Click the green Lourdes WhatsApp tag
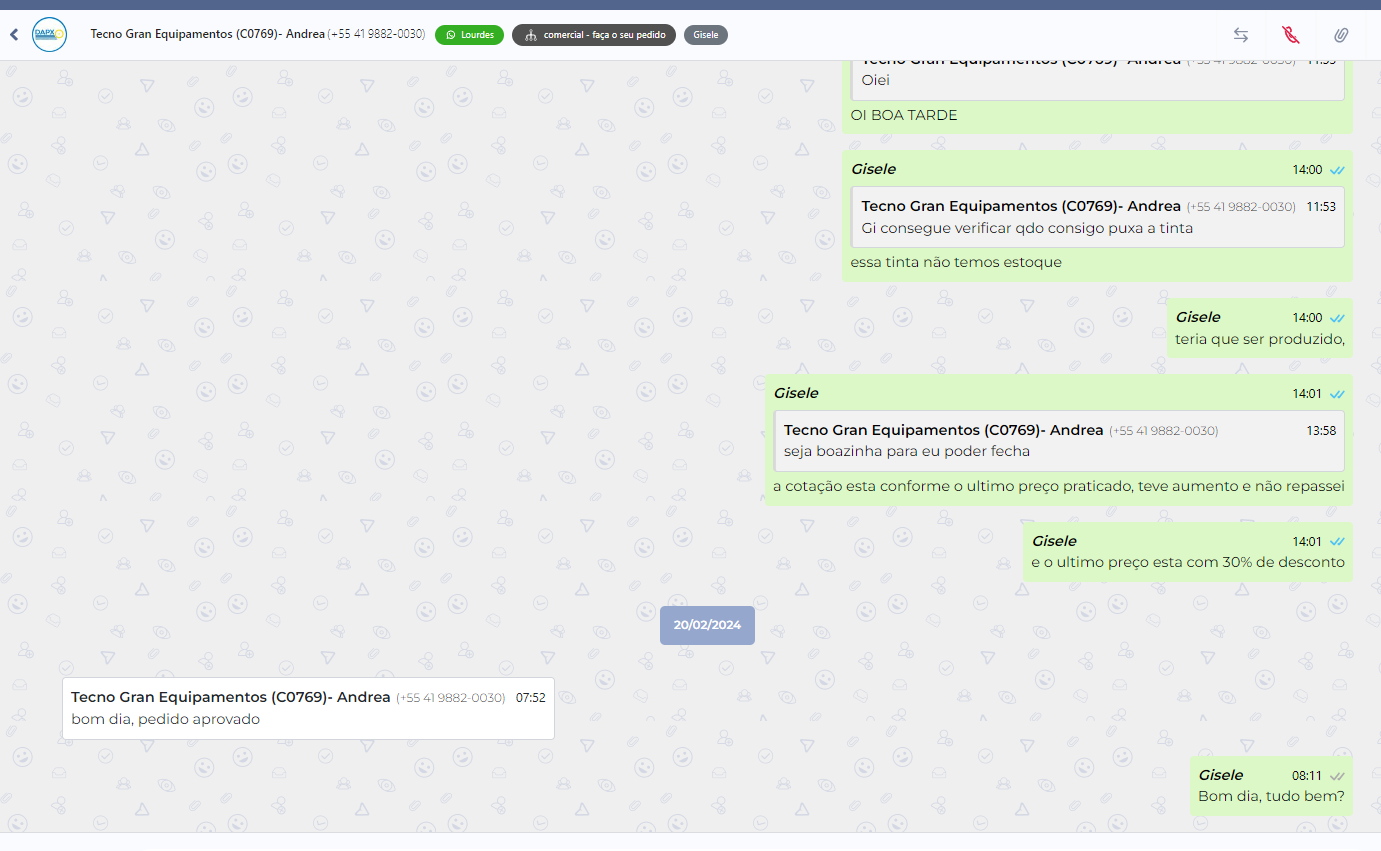 tap(469, 35)
